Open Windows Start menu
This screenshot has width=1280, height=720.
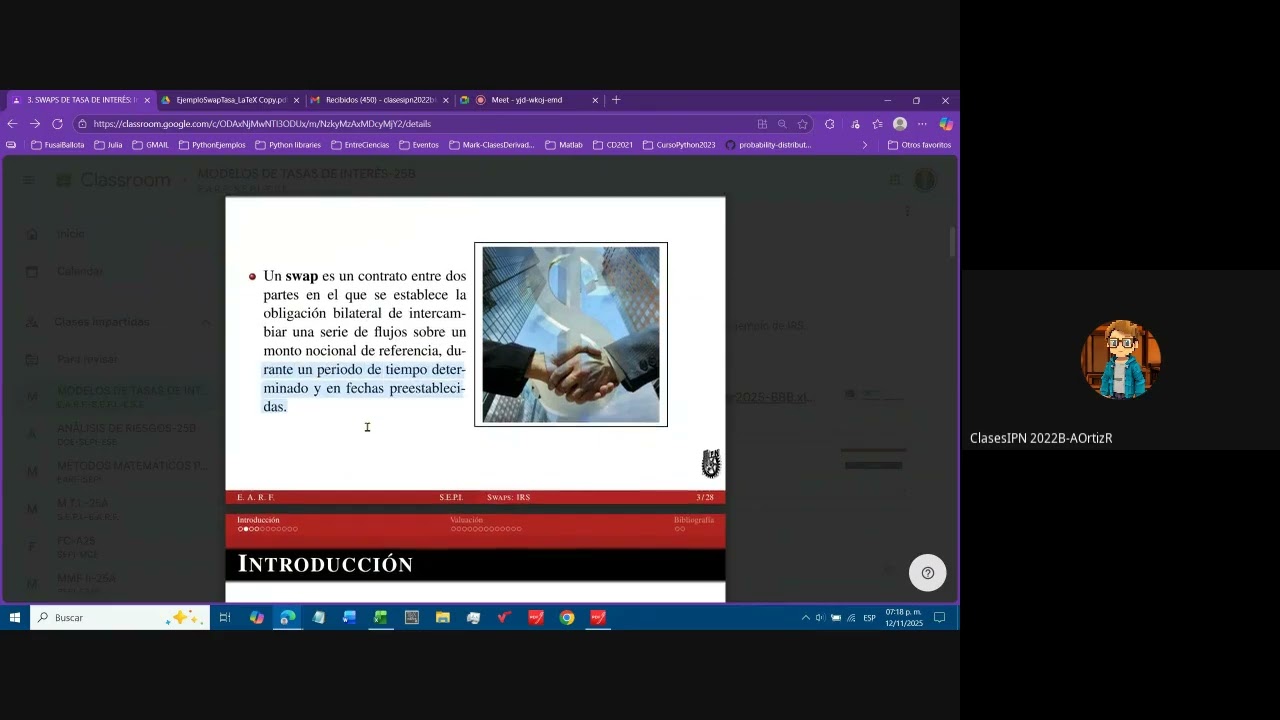point(15,618)
